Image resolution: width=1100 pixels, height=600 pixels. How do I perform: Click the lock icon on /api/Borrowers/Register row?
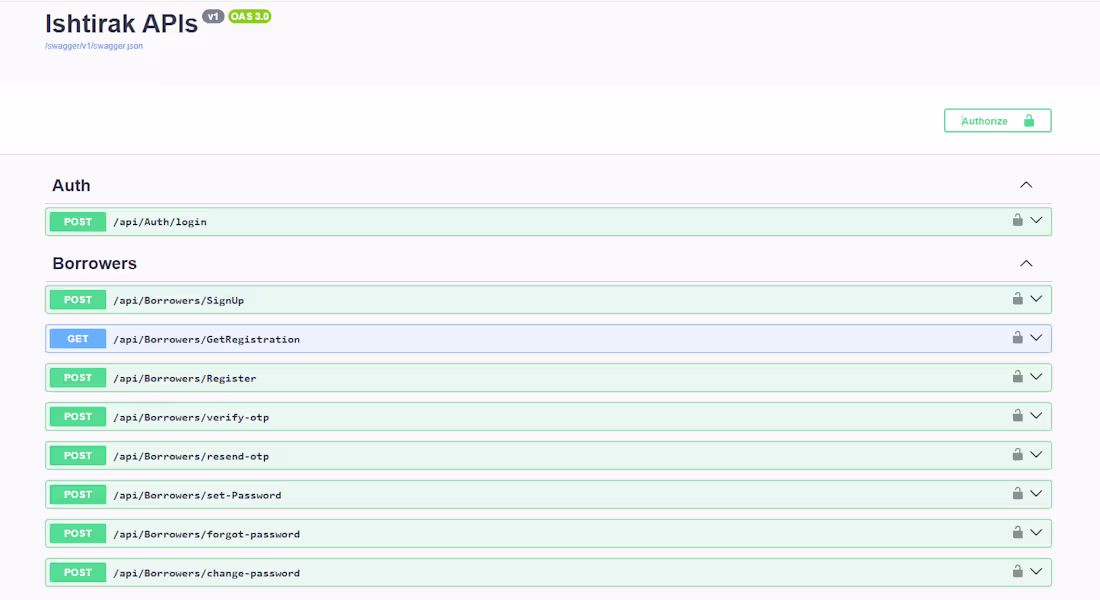coord(1017,377)
